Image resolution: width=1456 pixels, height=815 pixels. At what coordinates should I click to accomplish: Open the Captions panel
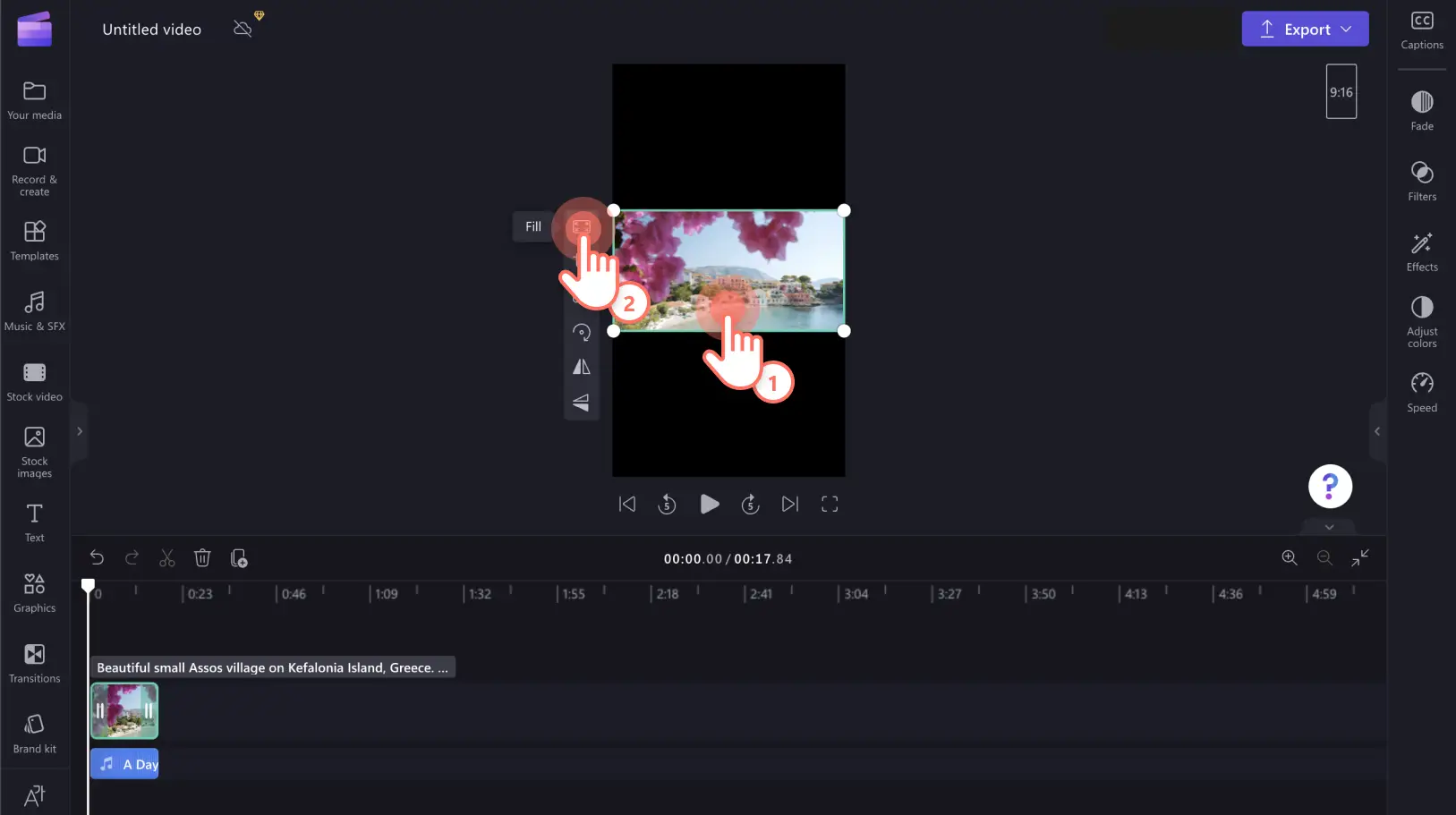coord(1422,30)
